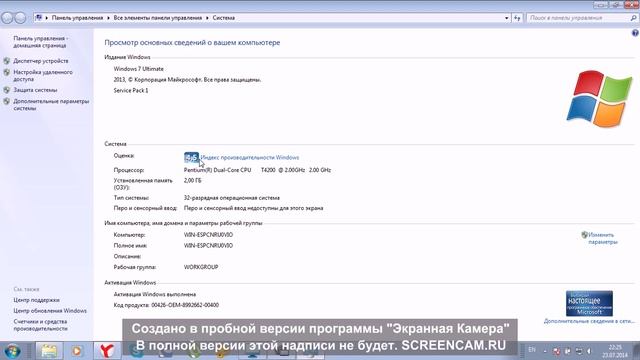This screenshot has height=360, width=640.
Task: Click taskbar clock showing 22:25
Action: [x=615, y=351]
